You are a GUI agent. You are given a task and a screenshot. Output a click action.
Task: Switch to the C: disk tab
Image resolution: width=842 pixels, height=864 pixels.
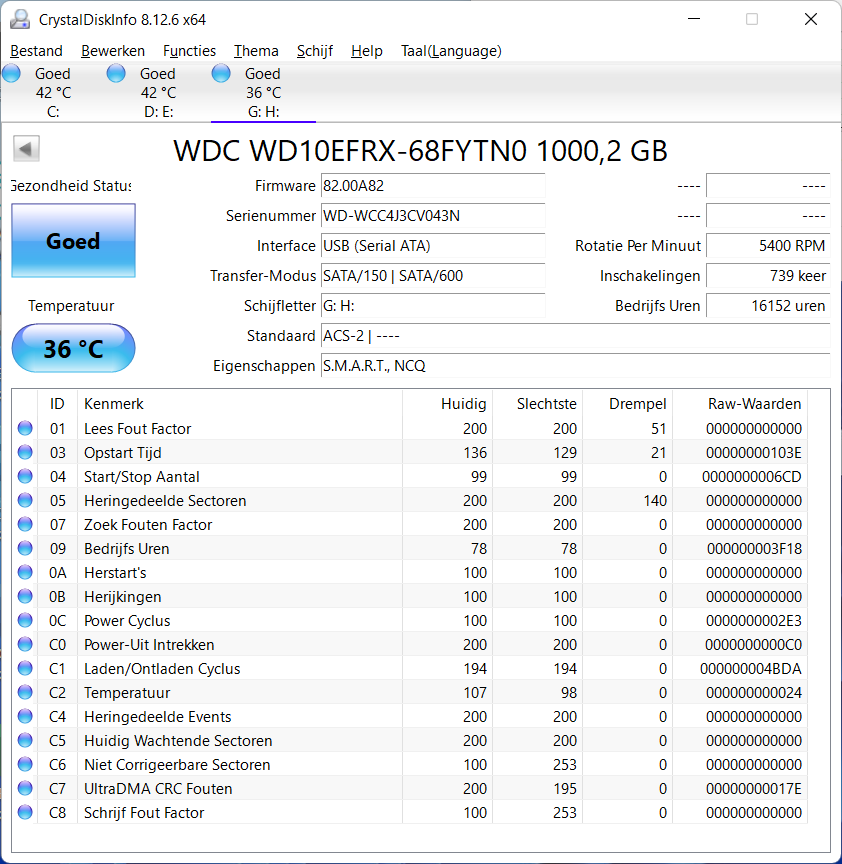coord(53,92)
